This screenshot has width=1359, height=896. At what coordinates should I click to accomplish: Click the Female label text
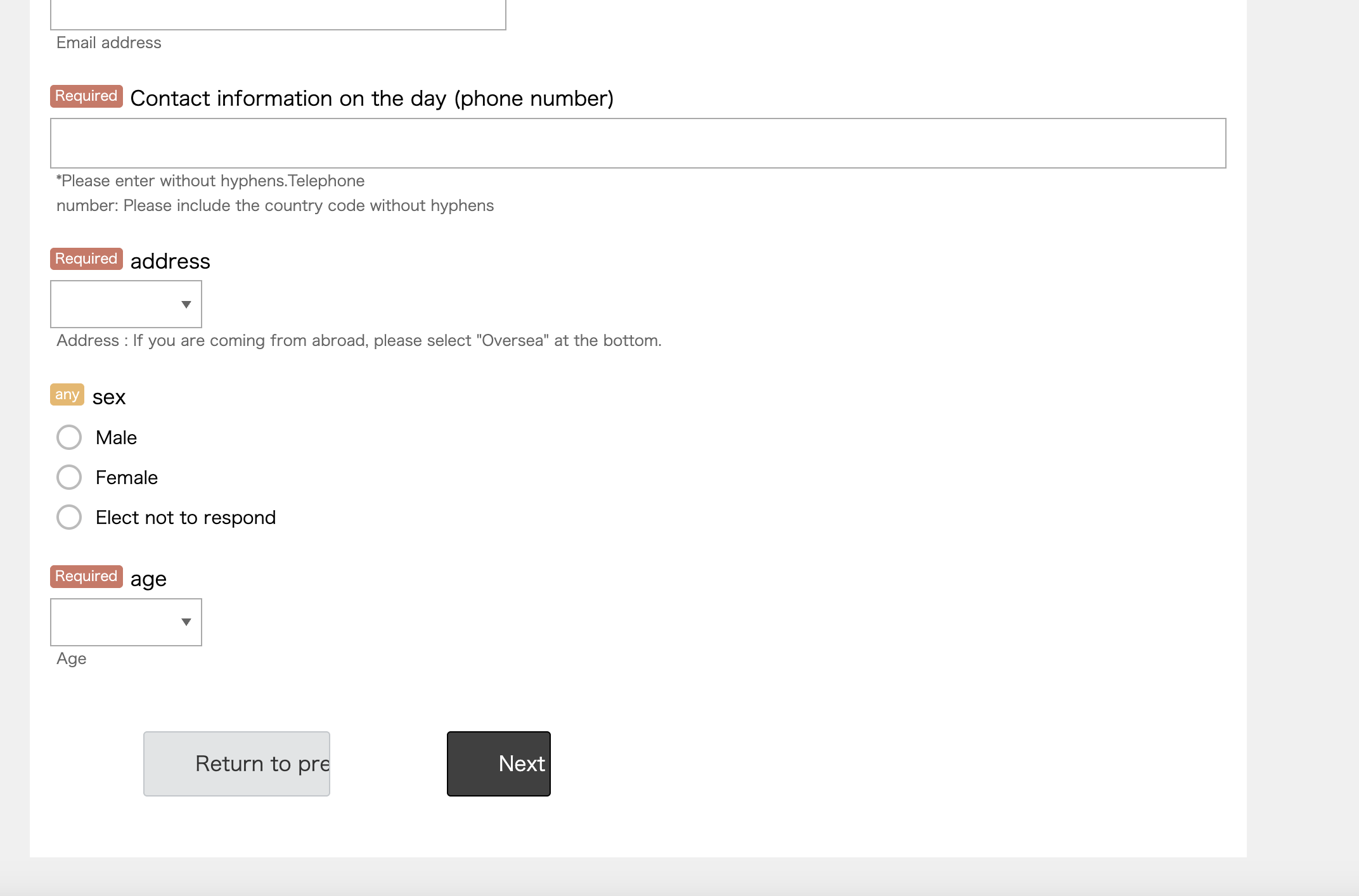click(x=127, y=478)
